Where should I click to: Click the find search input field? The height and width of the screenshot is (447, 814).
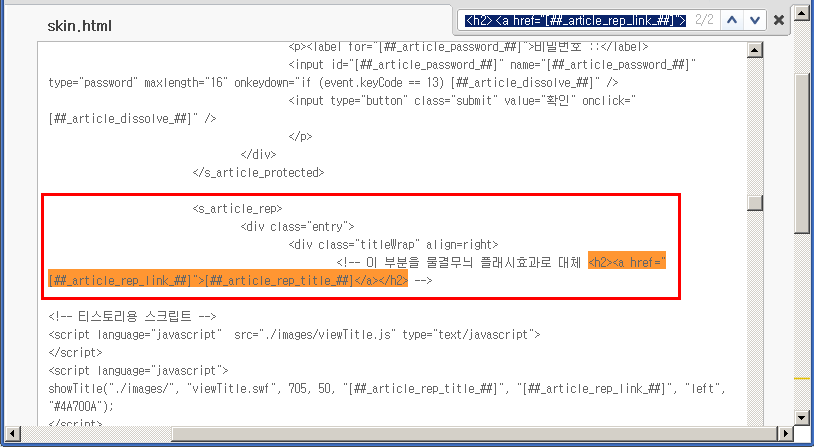(x=576, y=20)
